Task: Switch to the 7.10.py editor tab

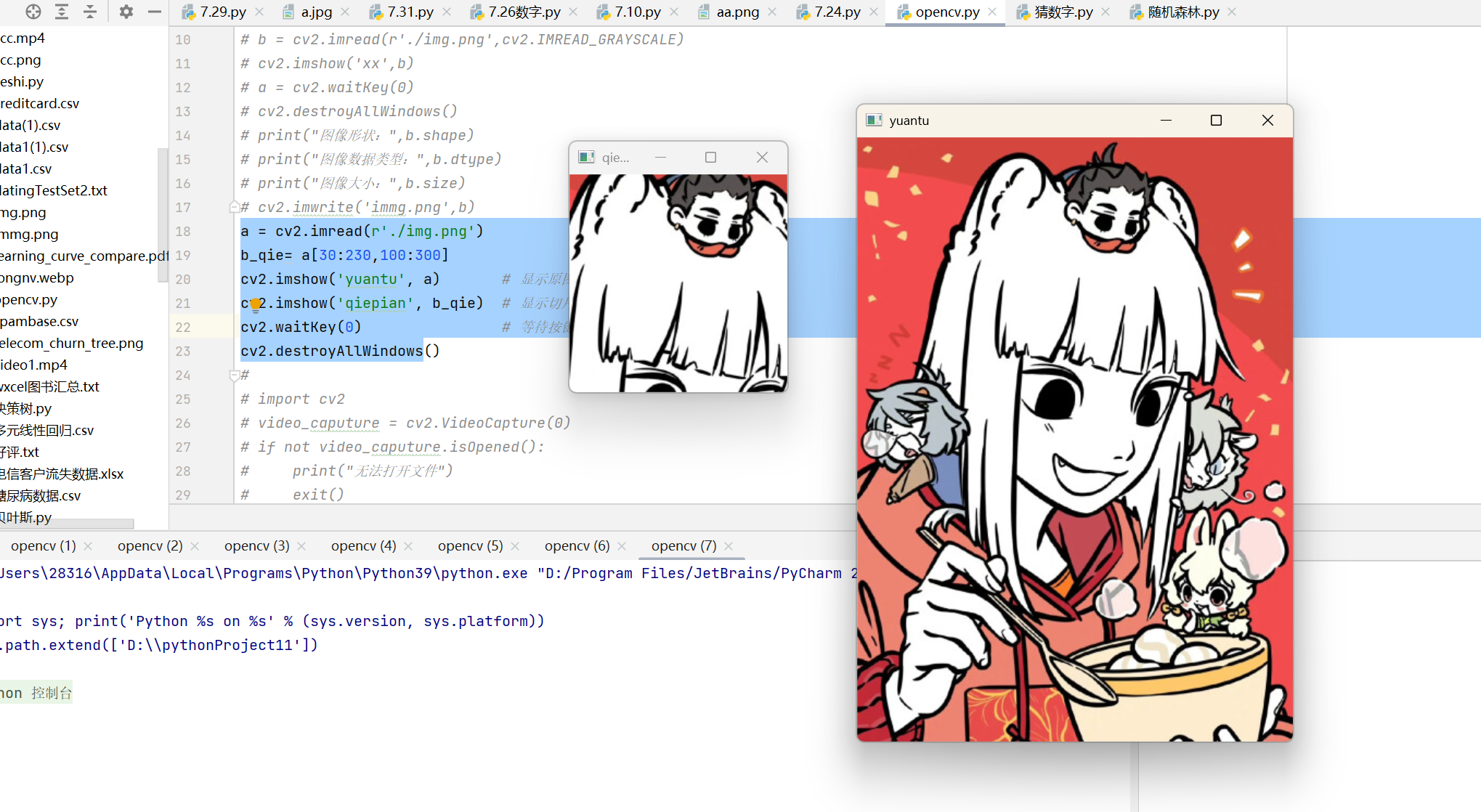Action: (x=638, y=12)
